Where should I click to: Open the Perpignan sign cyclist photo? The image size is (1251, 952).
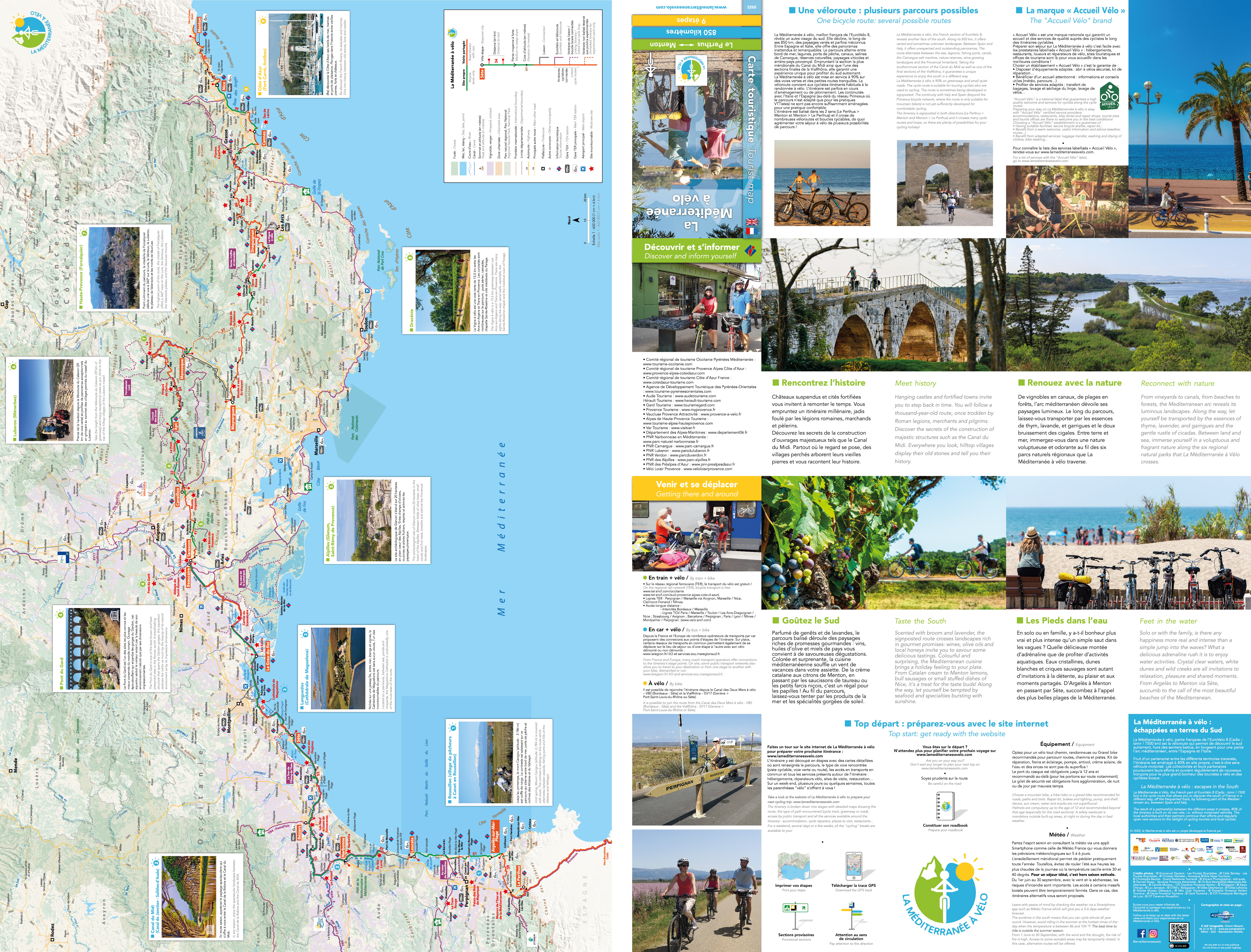coord(696,769)
